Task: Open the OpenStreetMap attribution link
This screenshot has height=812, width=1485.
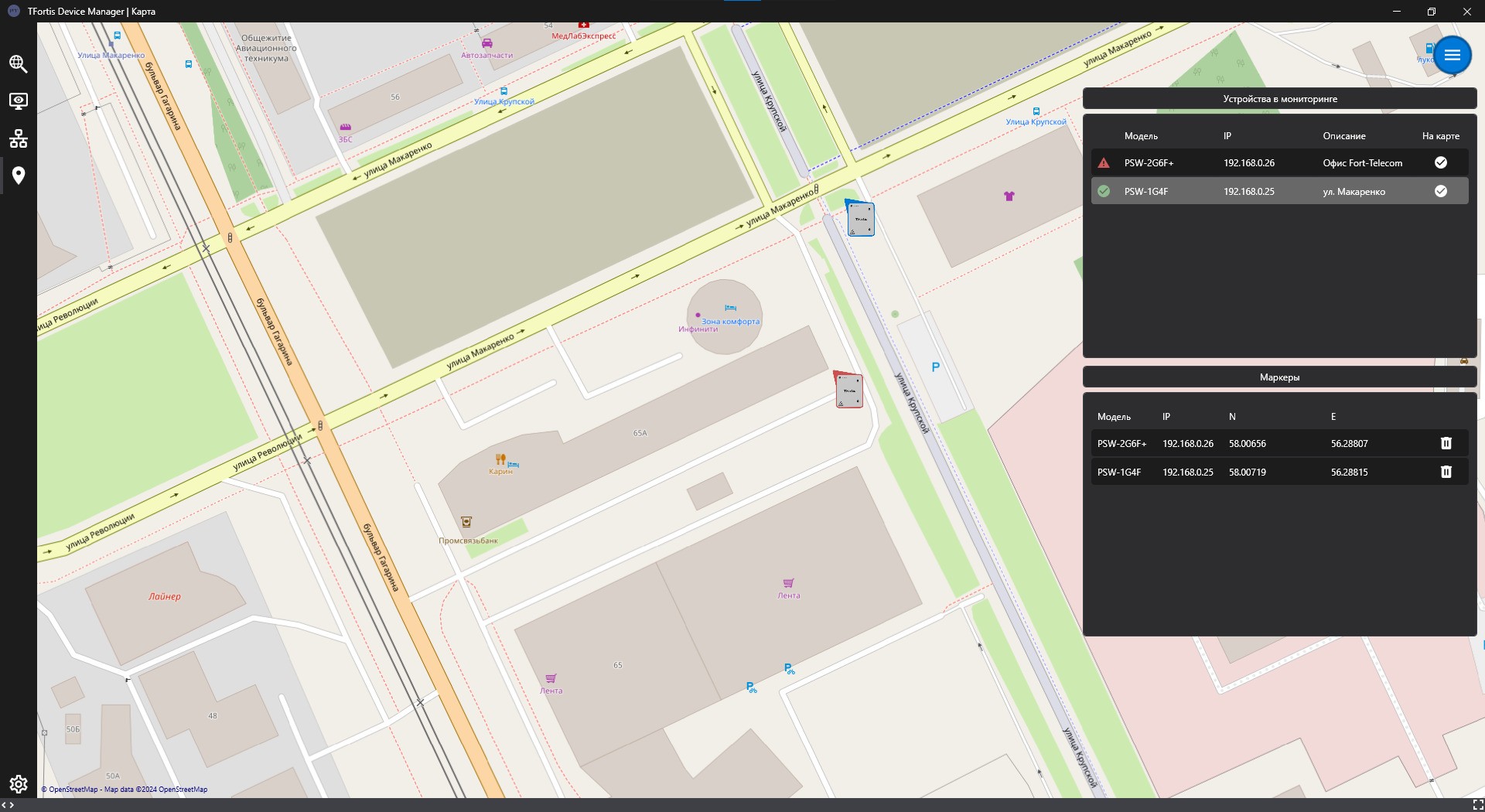Action: click(x=124, y=790)
